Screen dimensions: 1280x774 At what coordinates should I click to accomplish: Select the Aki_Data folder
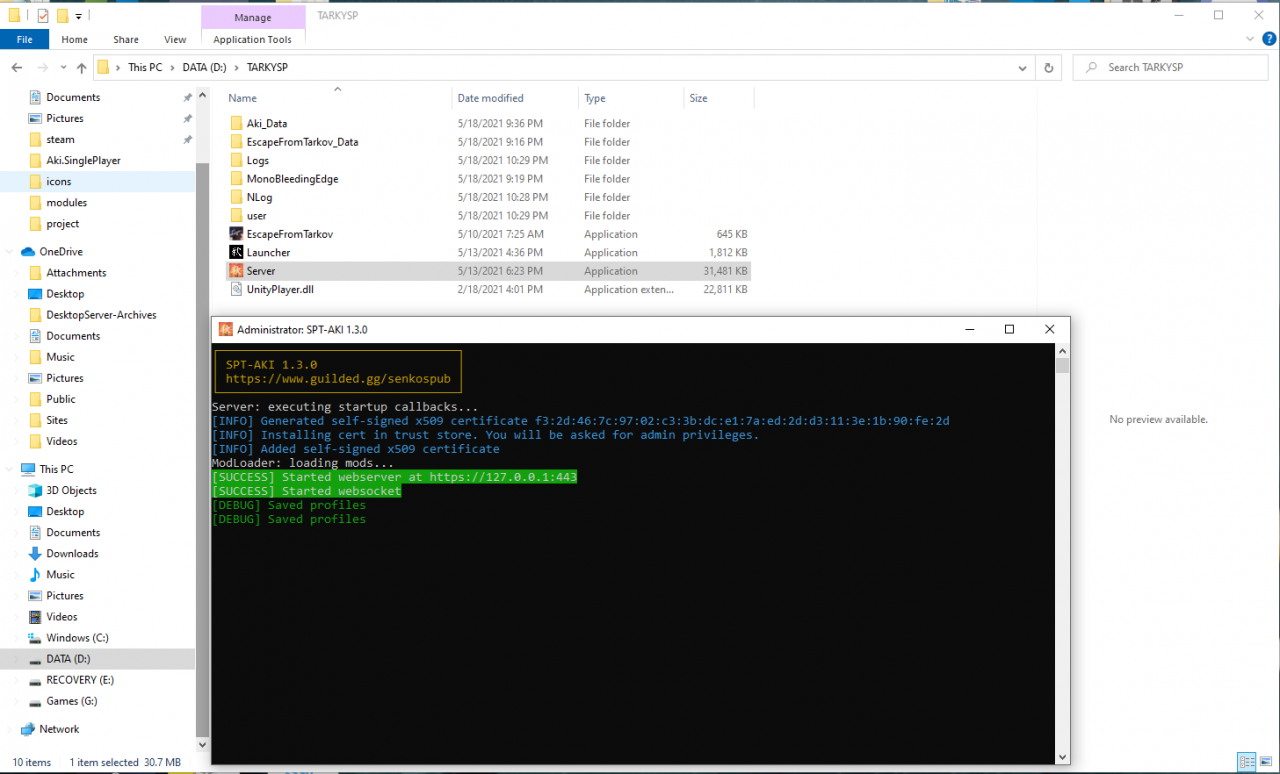coord(267,123)
